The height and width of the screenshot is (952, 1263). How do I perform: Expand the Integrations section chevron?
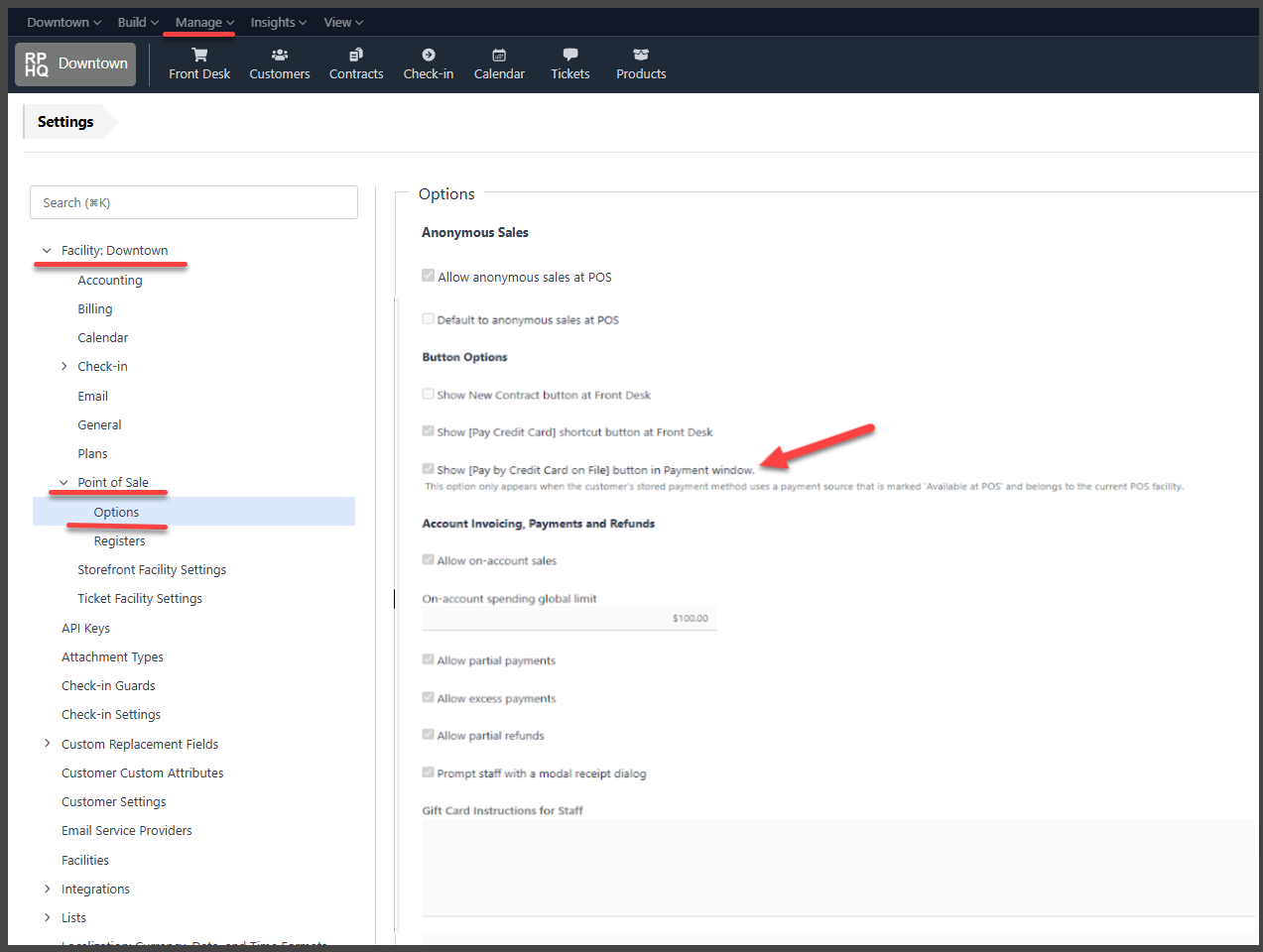48,889
